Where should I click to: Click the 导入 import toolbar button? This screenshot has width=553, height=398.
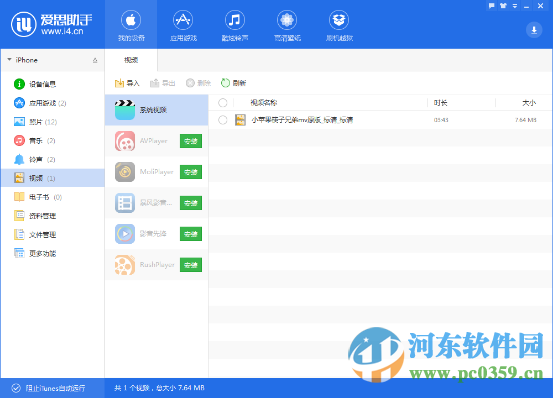pyautogui.click(x=127, y=83)
